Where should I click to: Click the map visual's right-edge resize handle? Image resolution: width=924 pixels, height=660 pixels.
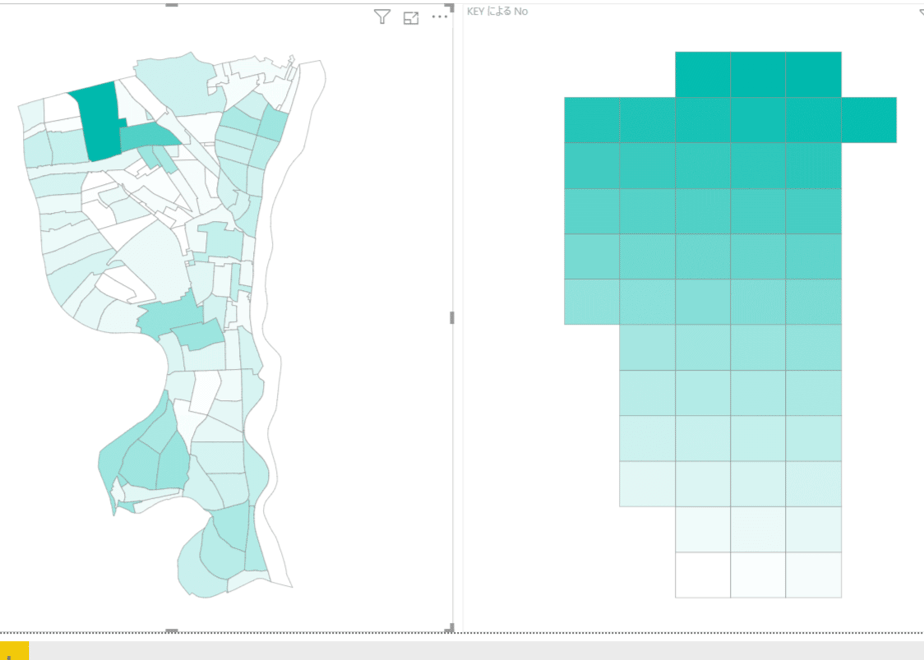click(452, 318)
